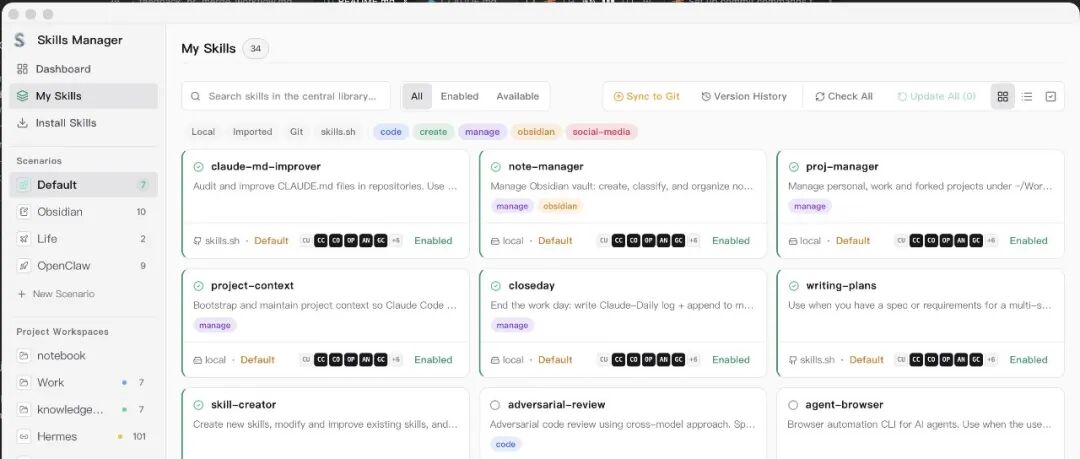This screenshot has width=1080, height=459.
Task: Click the Check All button
Action: coord(844,96)
